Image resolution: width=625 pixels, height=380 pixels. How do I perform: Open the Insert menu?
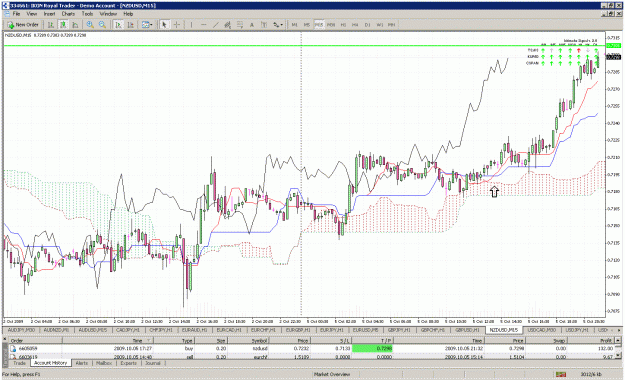[x=49, y=14]
